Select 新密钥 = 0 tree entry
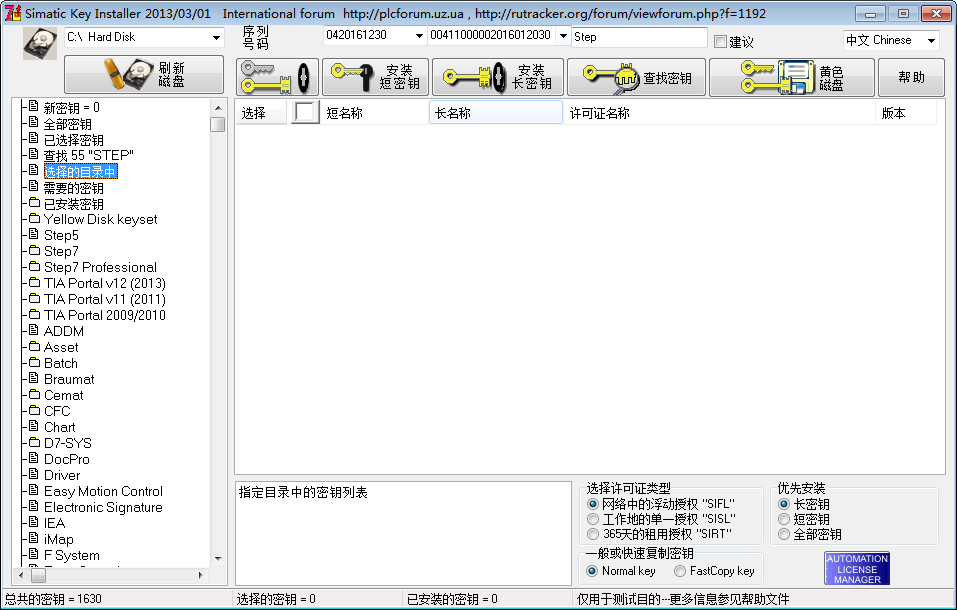 coord(71,108)
